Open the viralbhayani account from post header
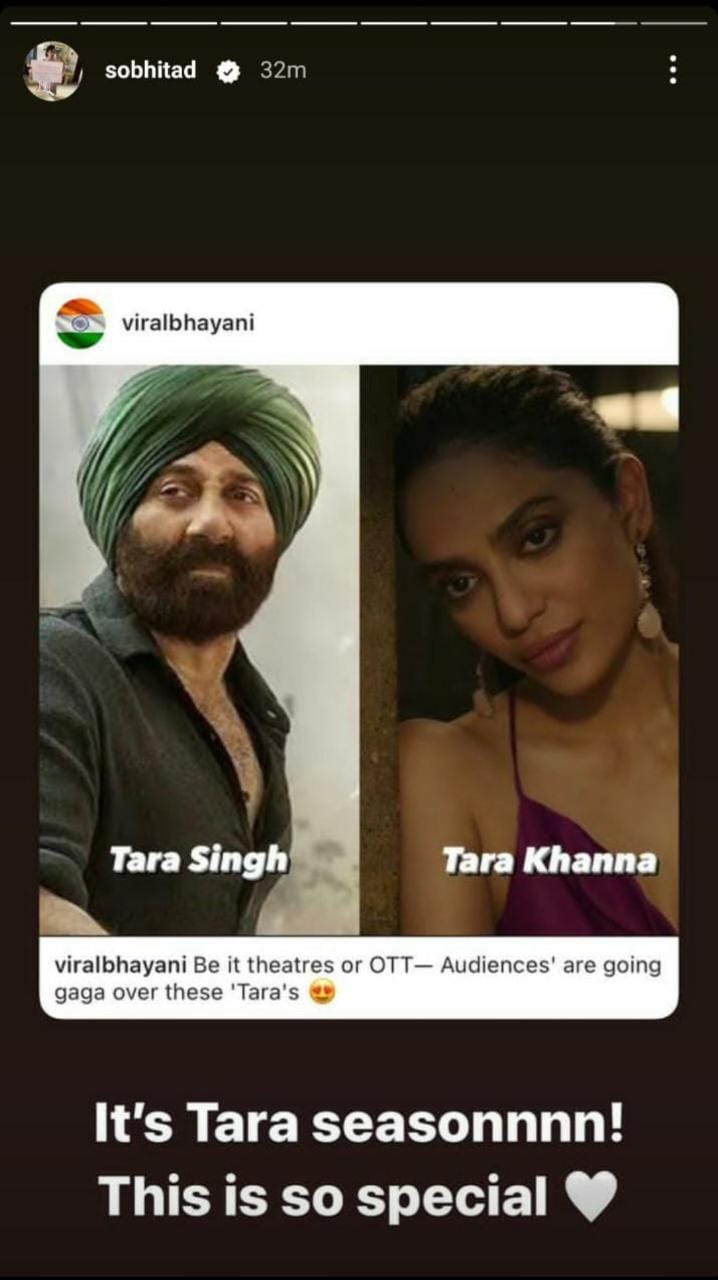Viewport: 718px width, 1280px height. click(x=187, y=324)
